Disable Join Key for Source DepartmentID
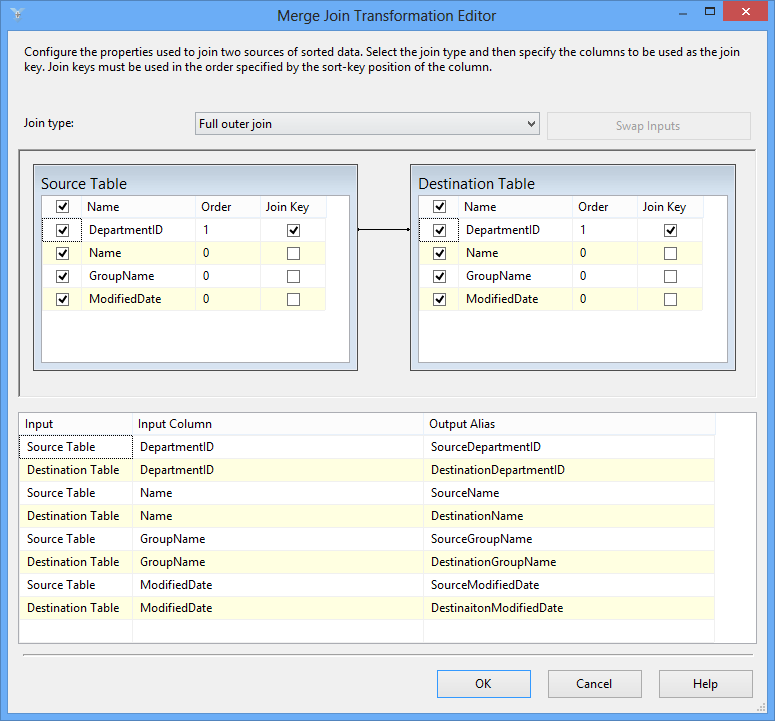 pyautogui.click(x=293, y=230)
